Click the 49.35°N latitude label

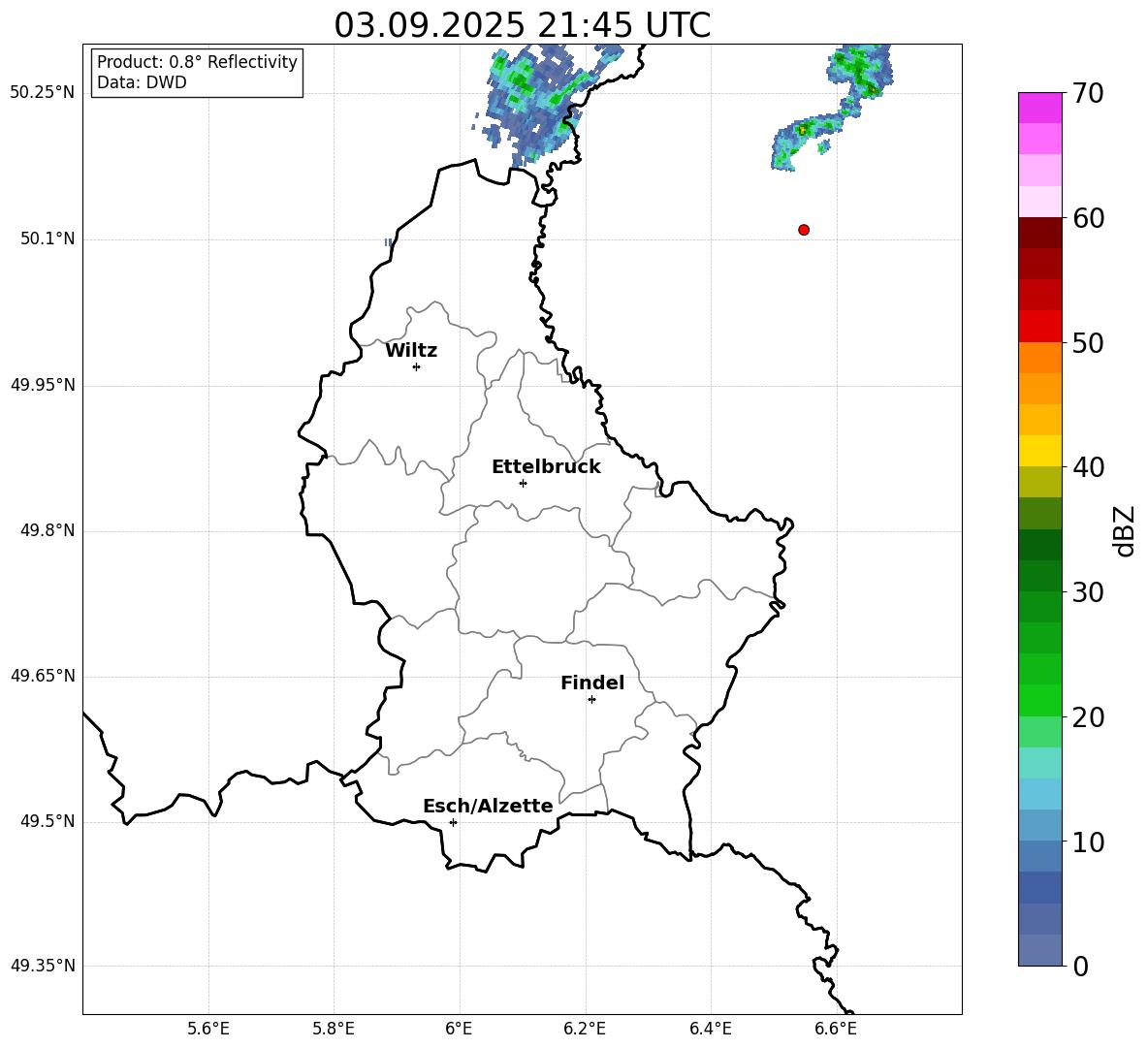[43, 966]
